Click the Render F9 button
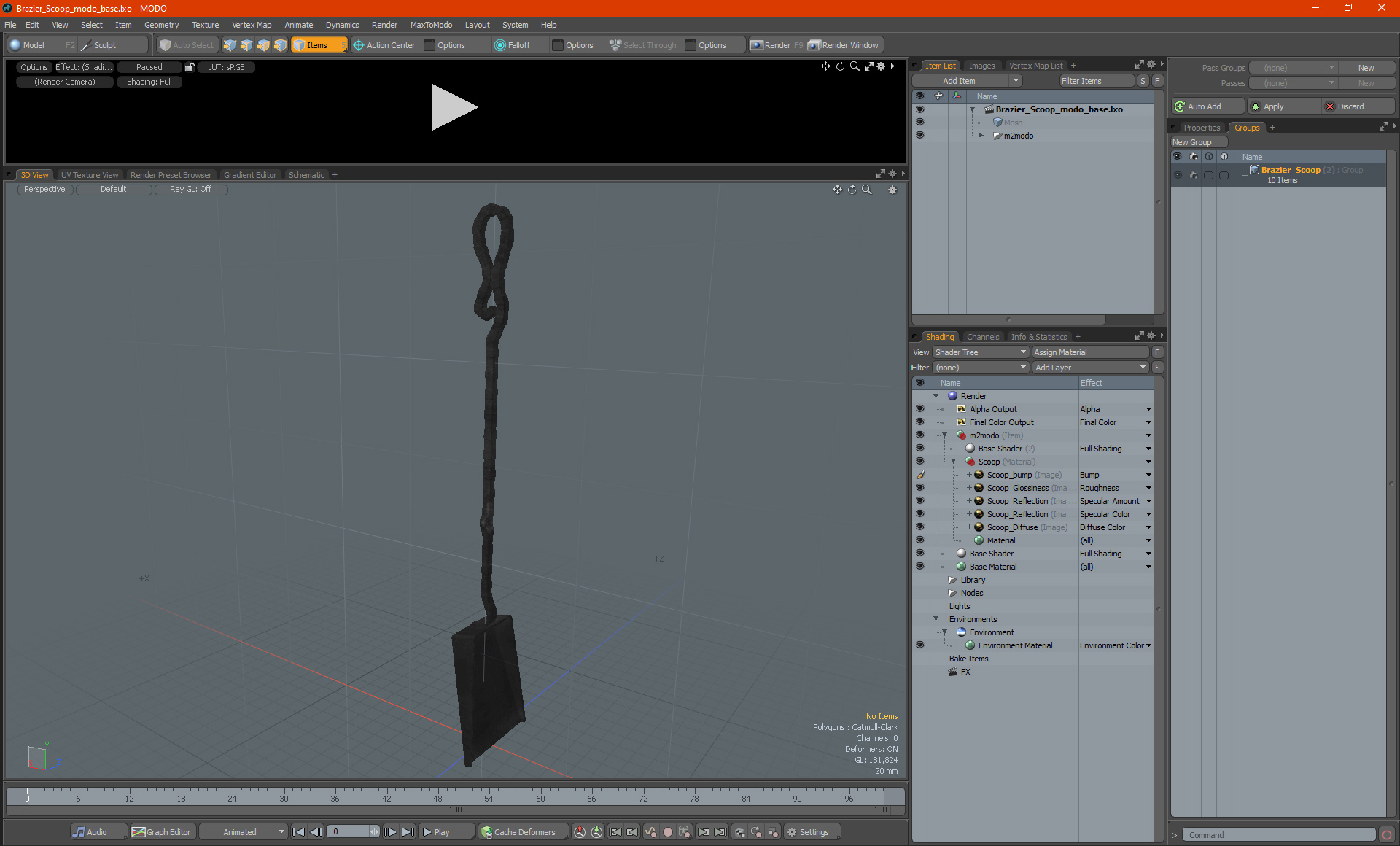Viewport: 1400px width, 846px height. click(777, 45)
